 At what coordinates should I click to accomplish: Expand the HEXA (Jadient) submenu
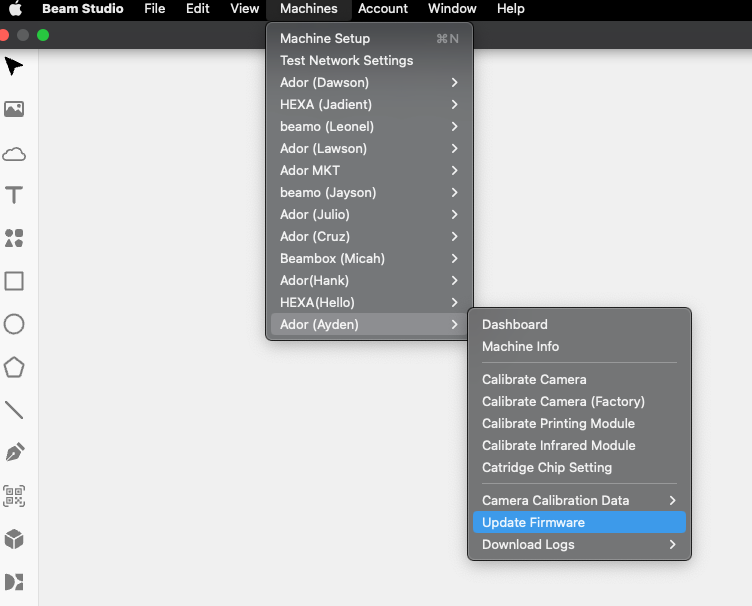click(369, 105)
